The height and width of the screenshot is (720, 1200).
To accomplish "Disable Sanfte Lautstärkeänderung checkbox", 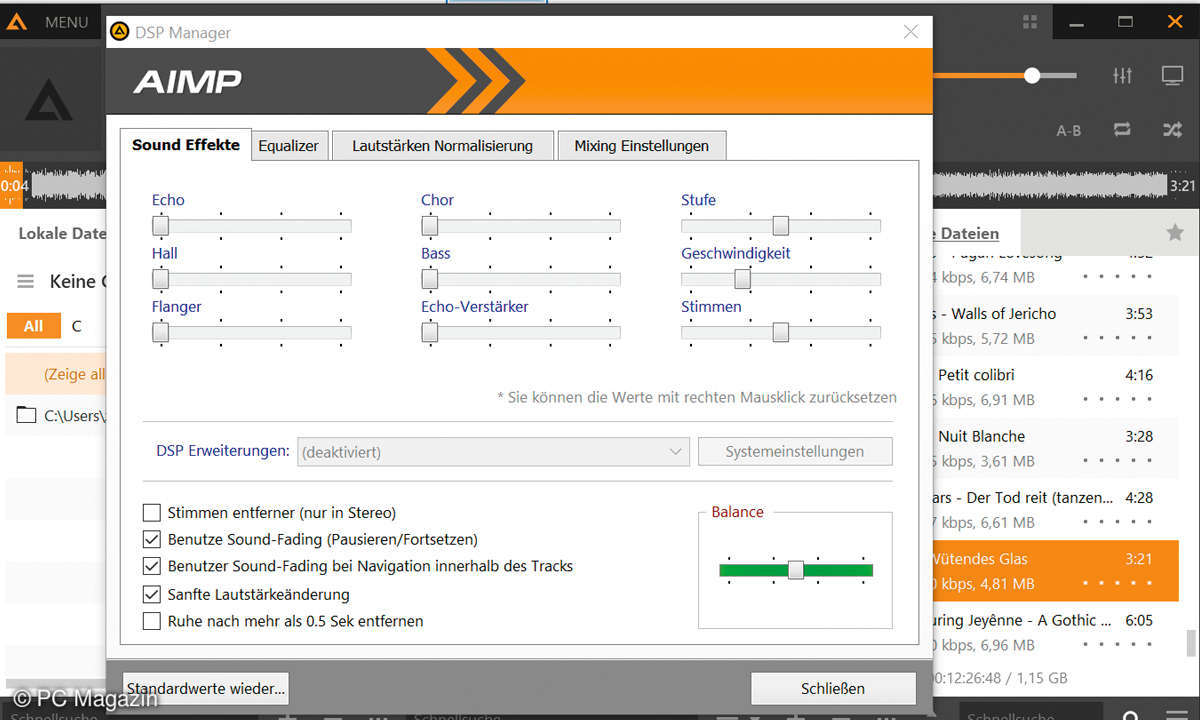I will [x=152, y=594].
